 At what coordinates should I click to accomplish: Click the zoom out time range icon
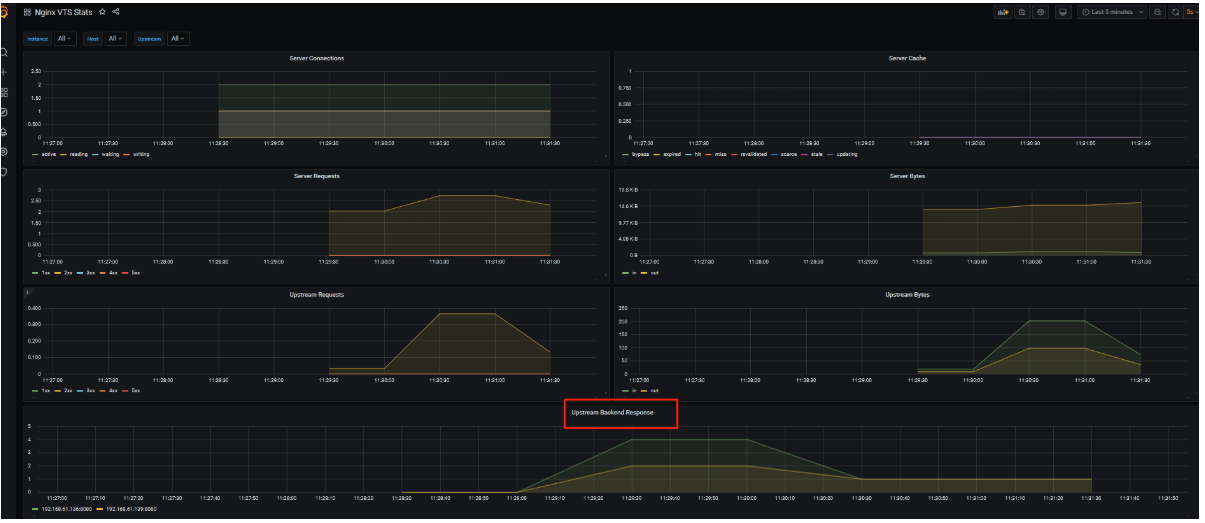click(x=1158, y=12)
